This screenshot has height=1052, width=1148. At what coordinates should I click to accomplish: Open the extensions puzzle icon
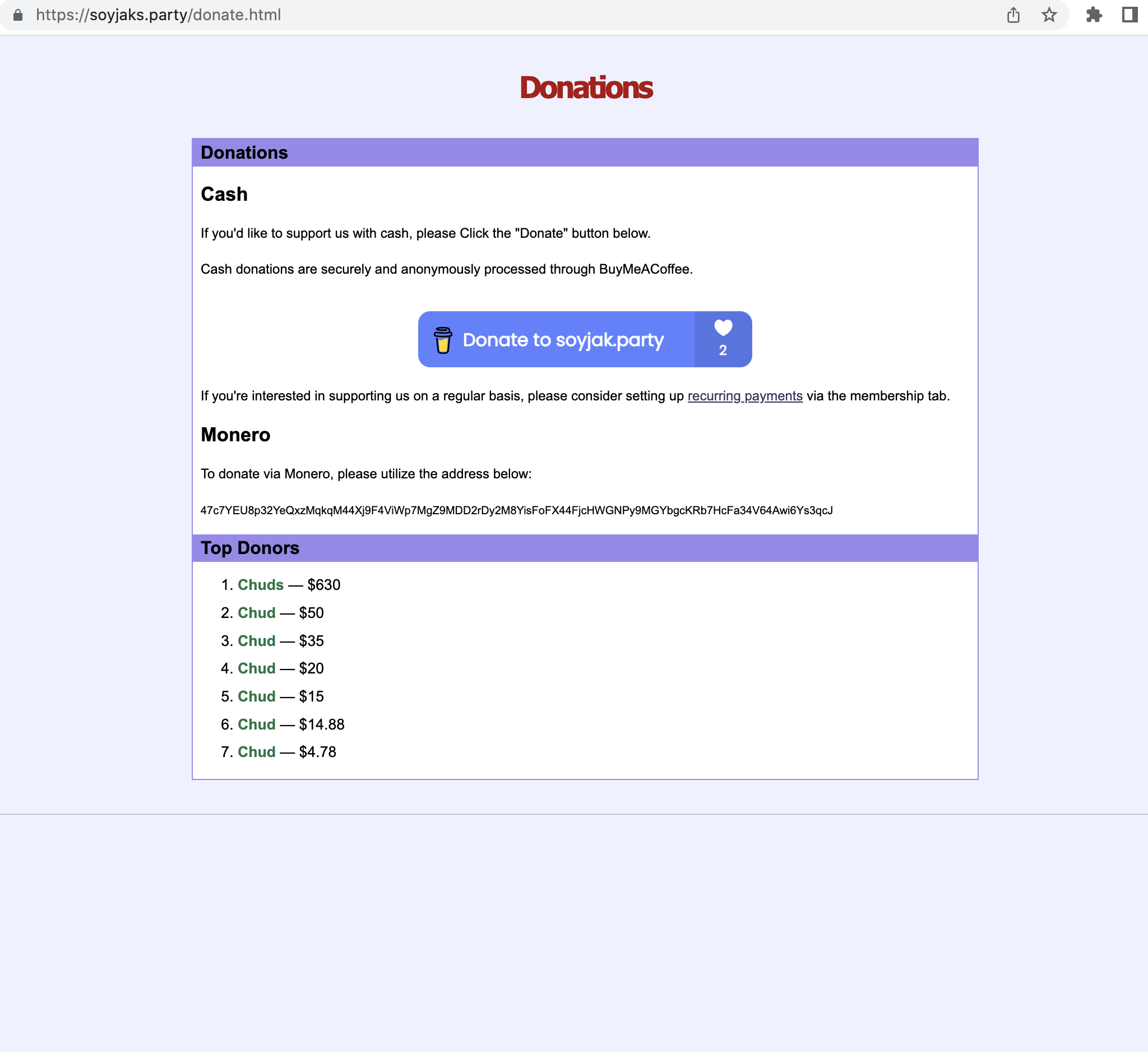click(1094, 15)
